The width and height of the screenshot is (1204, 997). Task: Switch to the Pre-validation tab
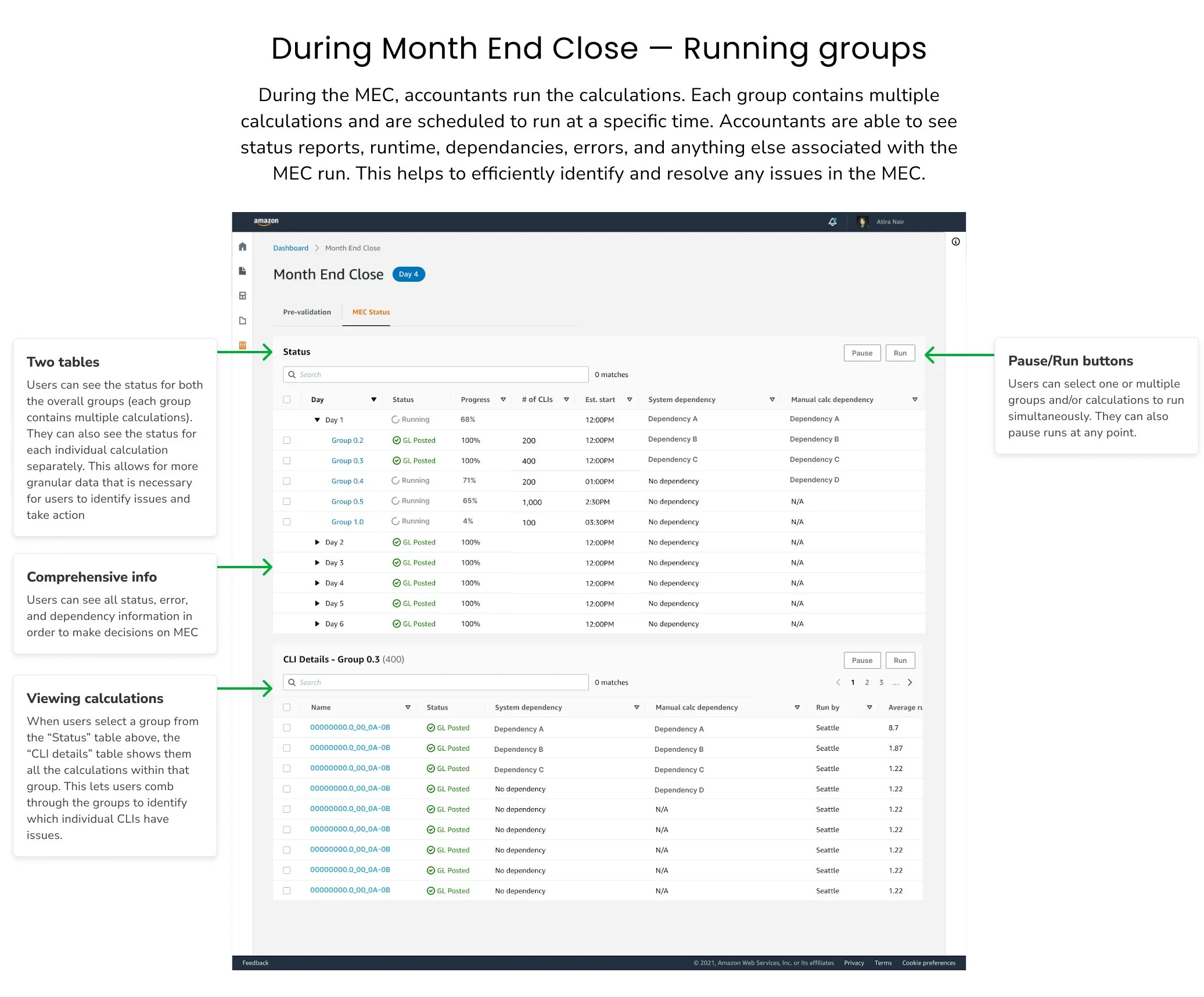tap(307, 312)
